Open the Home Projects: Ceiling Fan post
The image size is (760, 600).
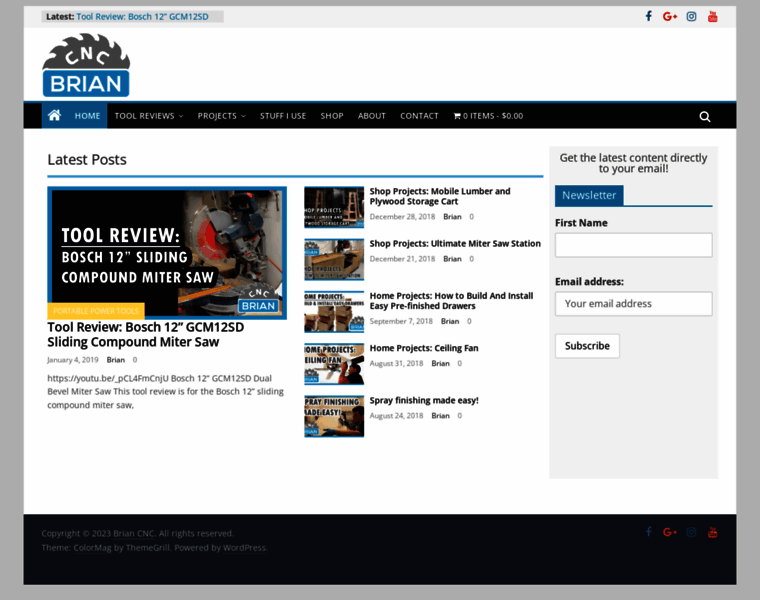(424, 348)
